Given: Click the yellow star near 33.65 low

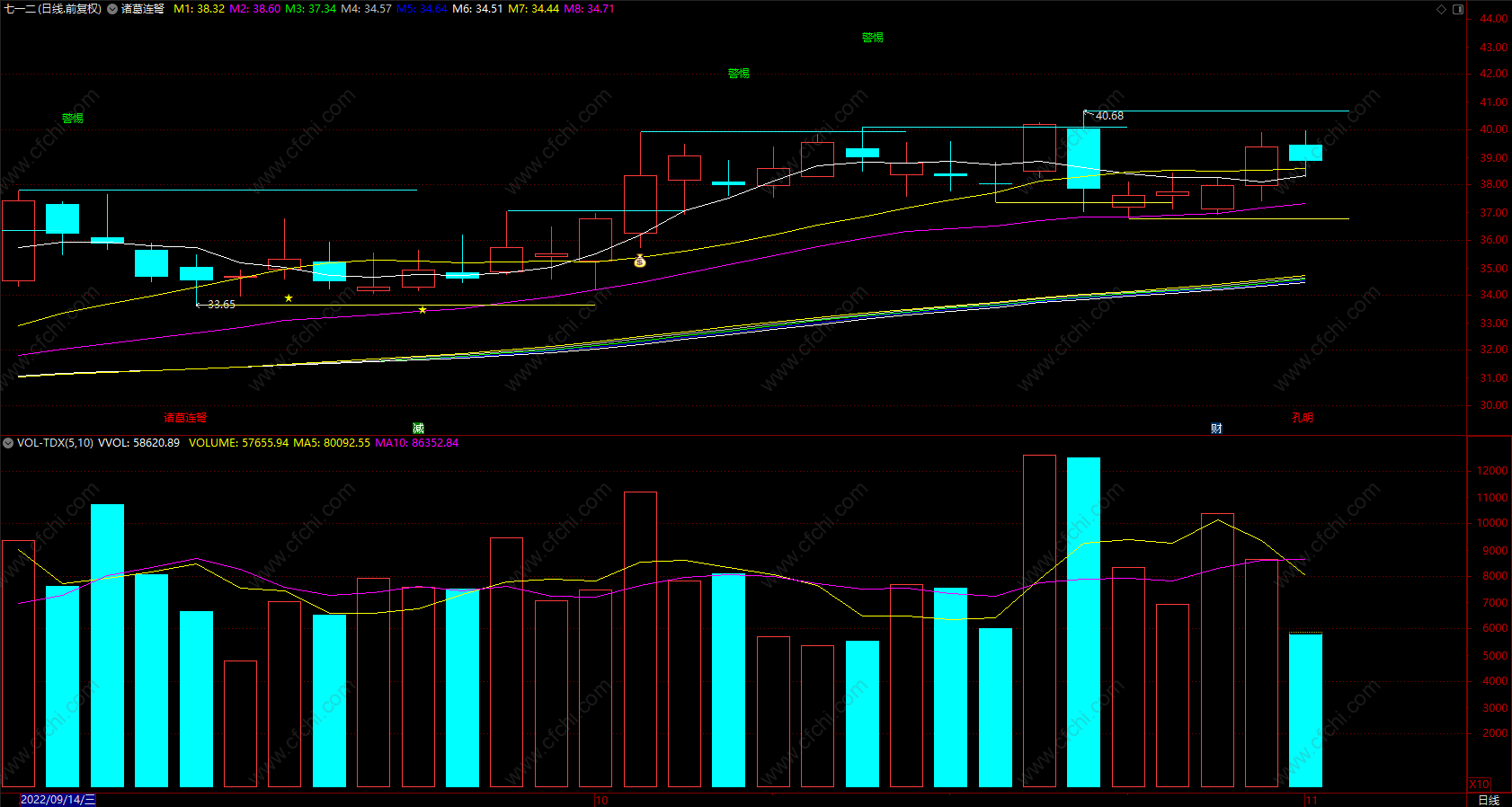Looking at the screenshot, I should pos(289,298).
